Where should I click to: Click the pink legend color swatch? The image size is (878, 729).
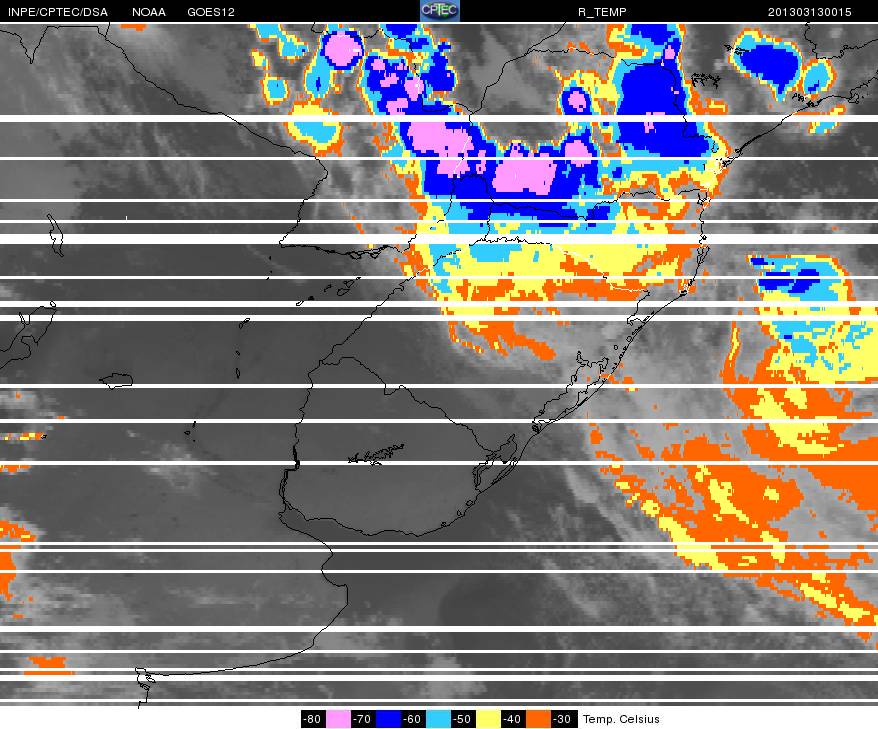tap(338, 719)
